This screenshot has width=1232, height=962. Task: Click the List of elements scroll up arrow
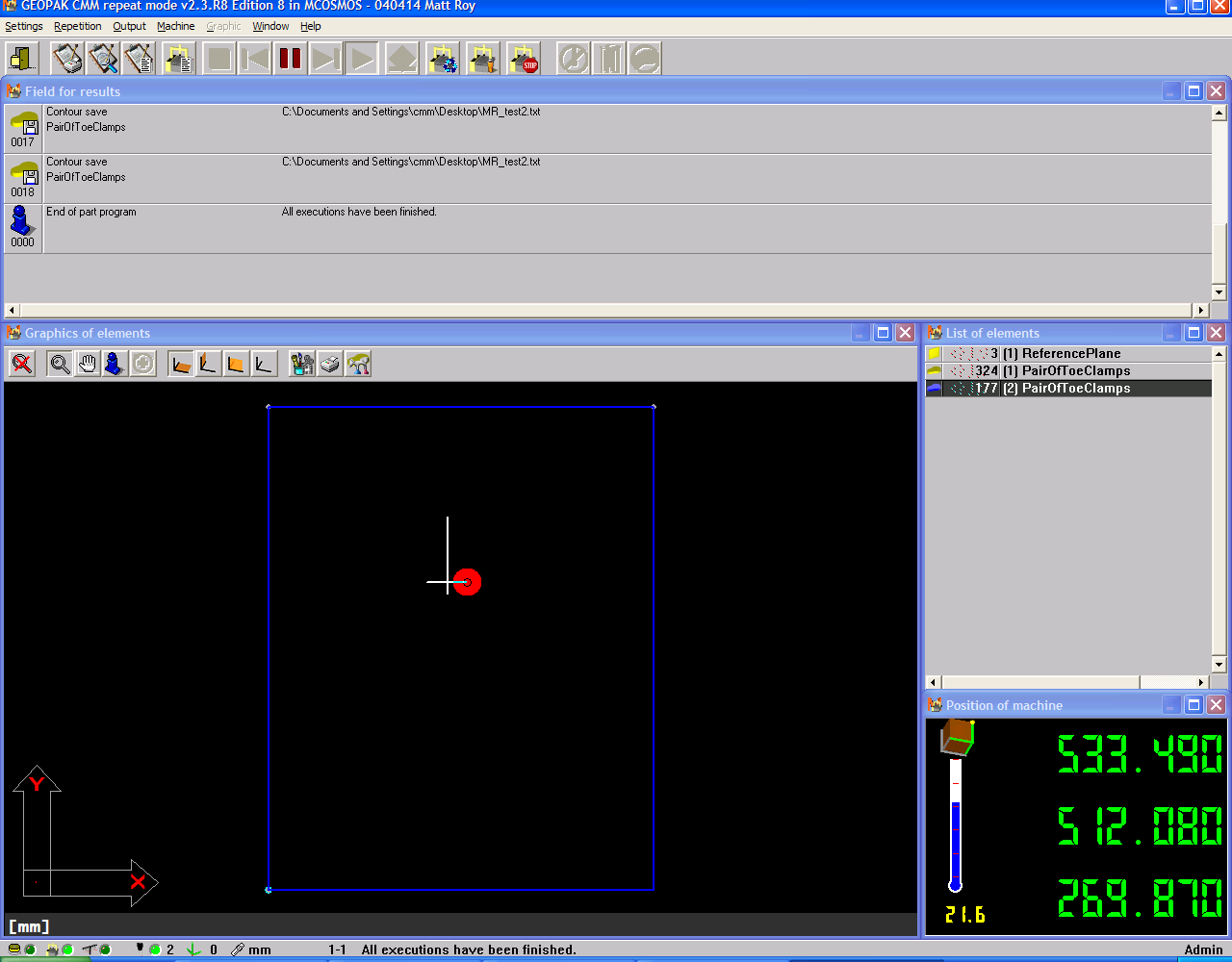(1219, 354)
